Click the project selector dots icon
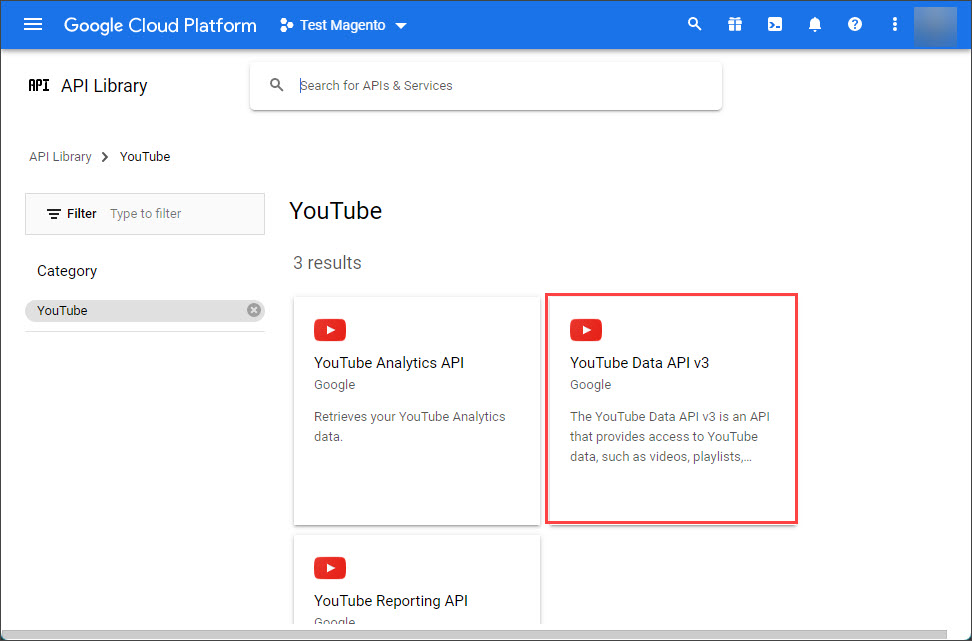This screenshot has height=641, width=972. [x=286, y=25]
